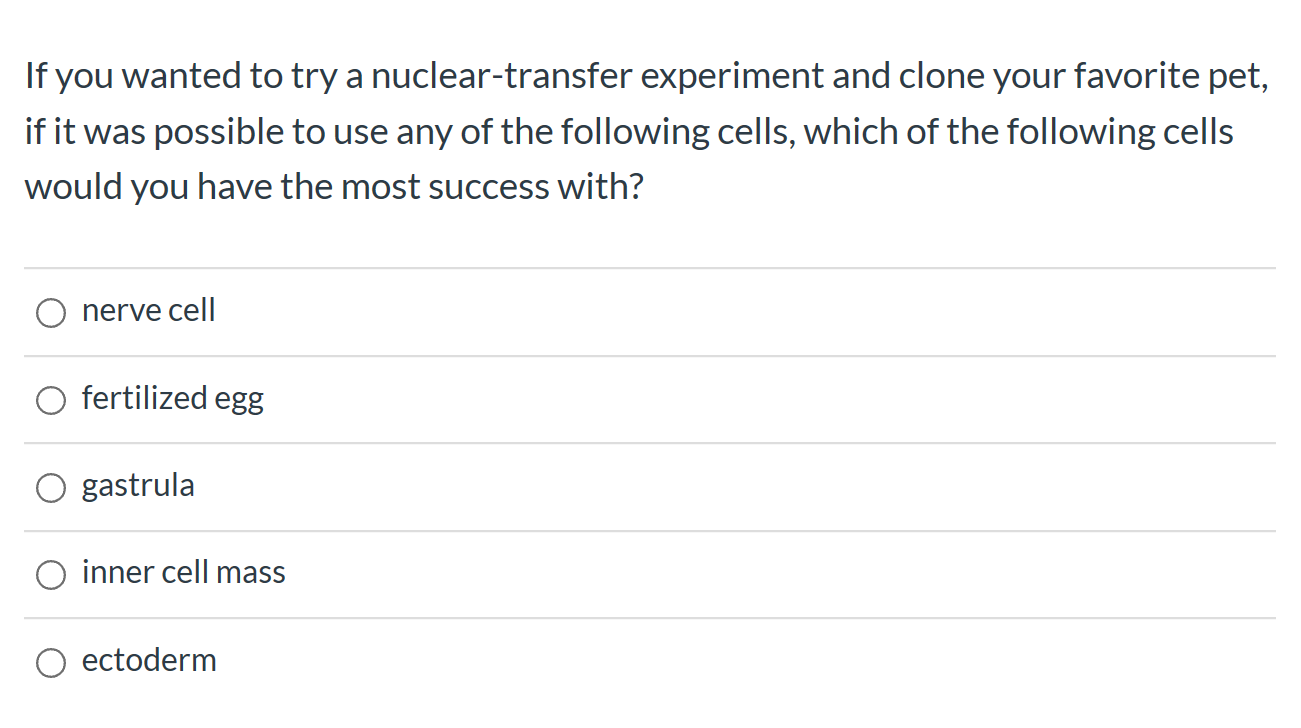Click the first answer option row
This screenshot has width=1301, height=728.
(650, 311)
